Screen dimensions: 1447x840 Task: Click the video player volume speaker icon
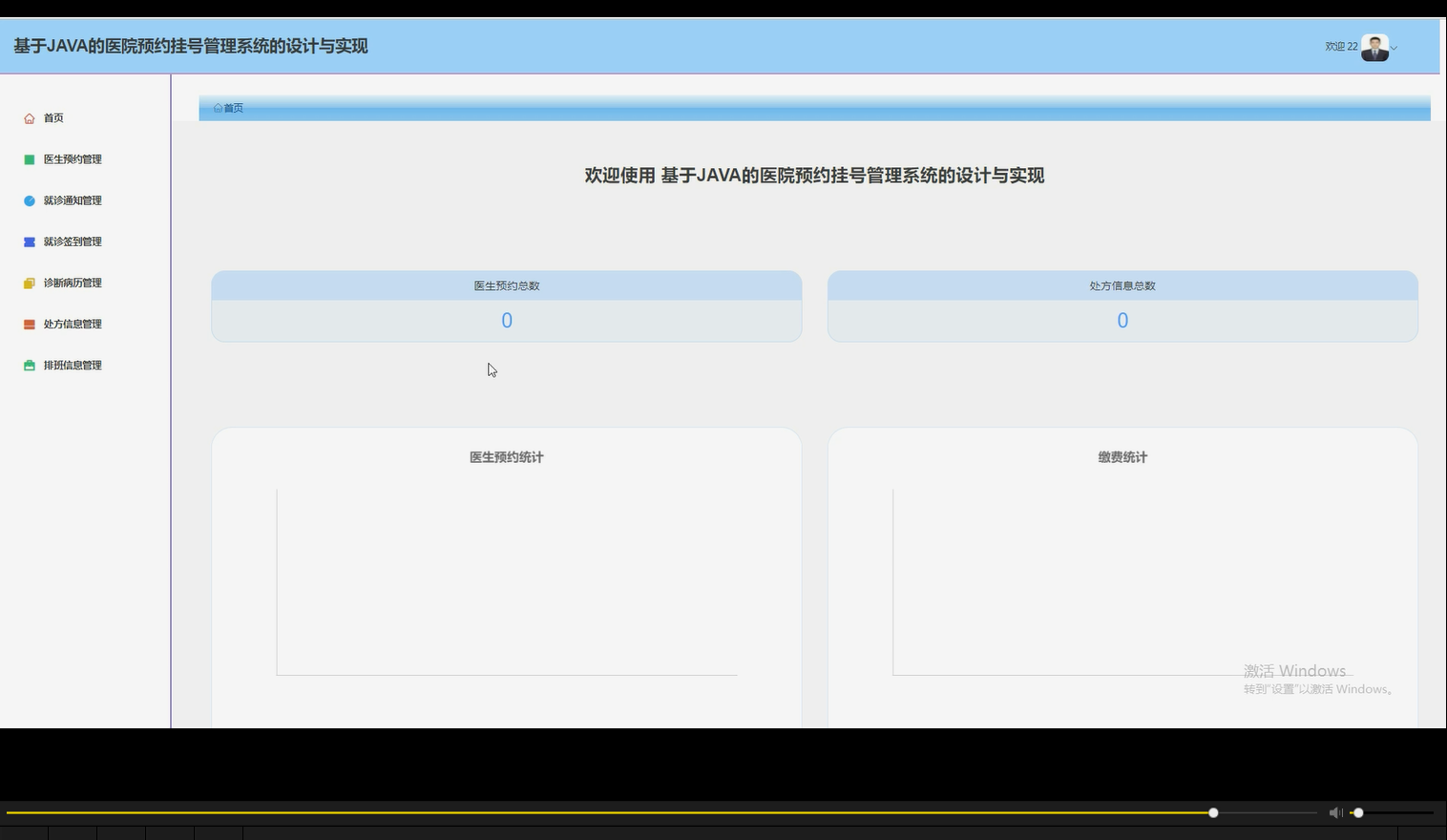click(1335, 812)
